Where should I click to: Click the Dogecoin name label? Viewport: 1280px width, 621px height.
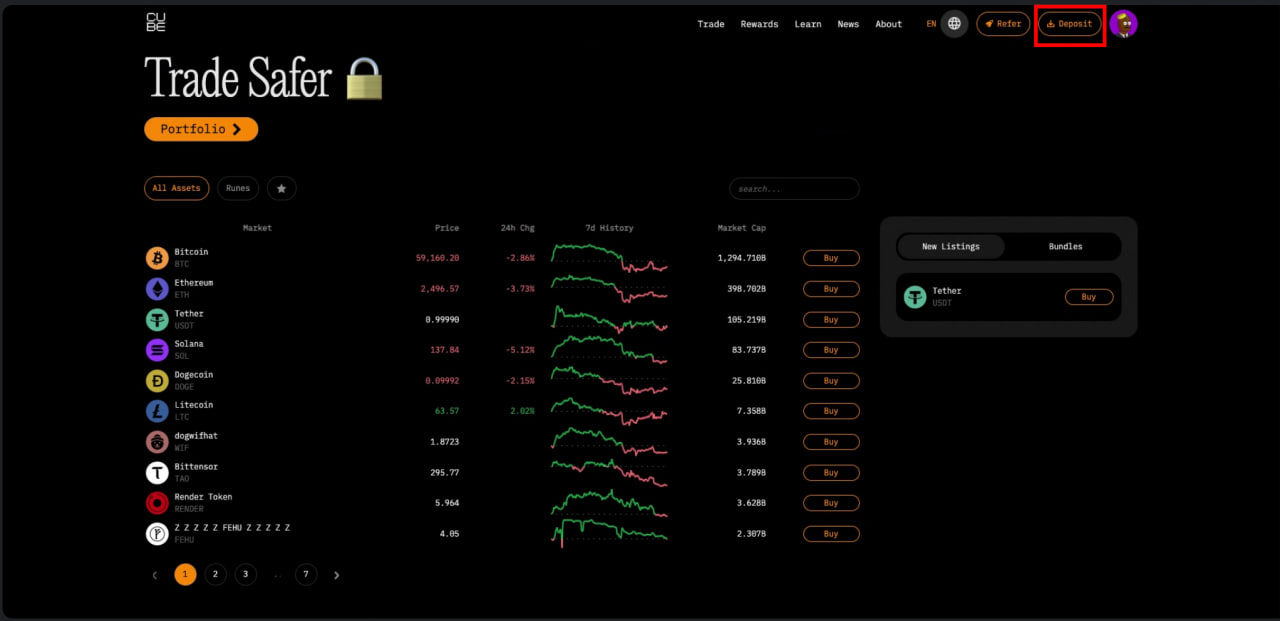(x=193, y=375)
